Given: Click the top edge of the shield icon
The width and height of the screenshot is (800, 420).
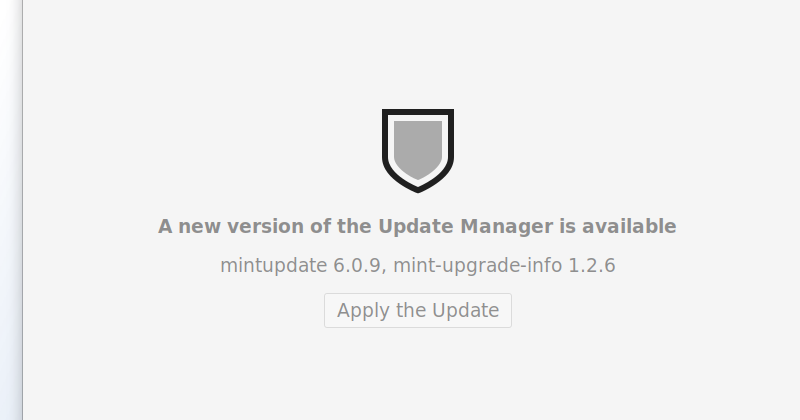Looking at the screenshot, I should point(418,111).
